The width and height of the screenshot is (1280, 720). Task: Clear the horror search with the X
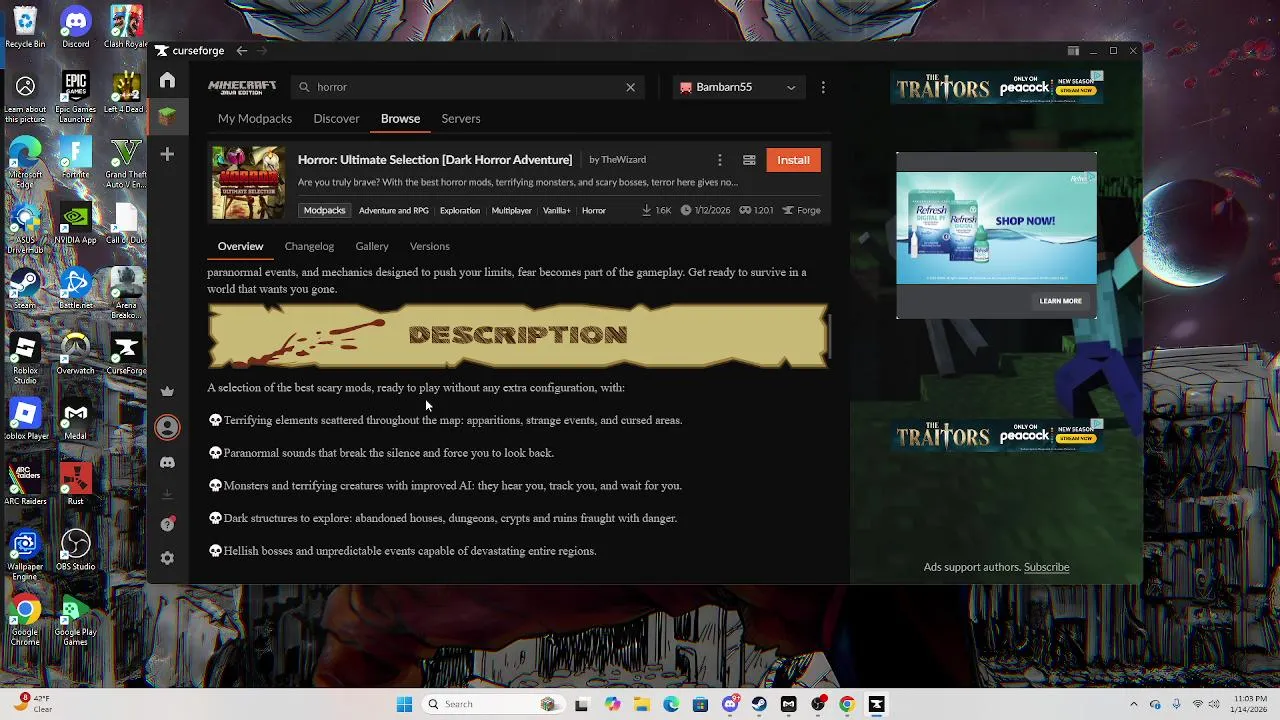(630, 87)
